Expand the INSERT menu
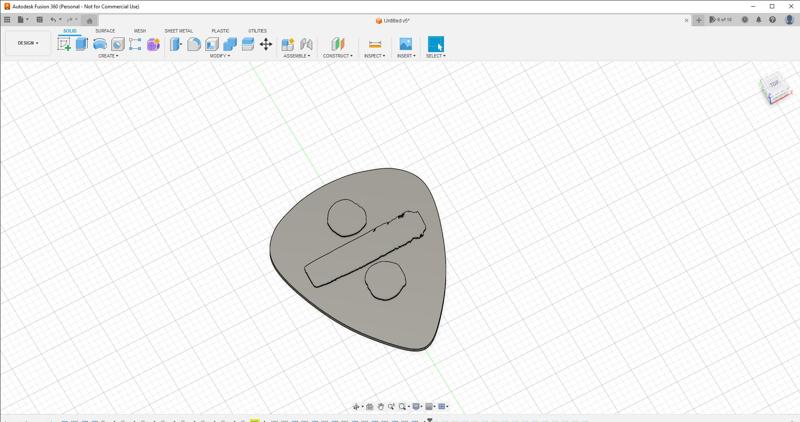Screen dimensions: 800x422 tap(406, 56)
